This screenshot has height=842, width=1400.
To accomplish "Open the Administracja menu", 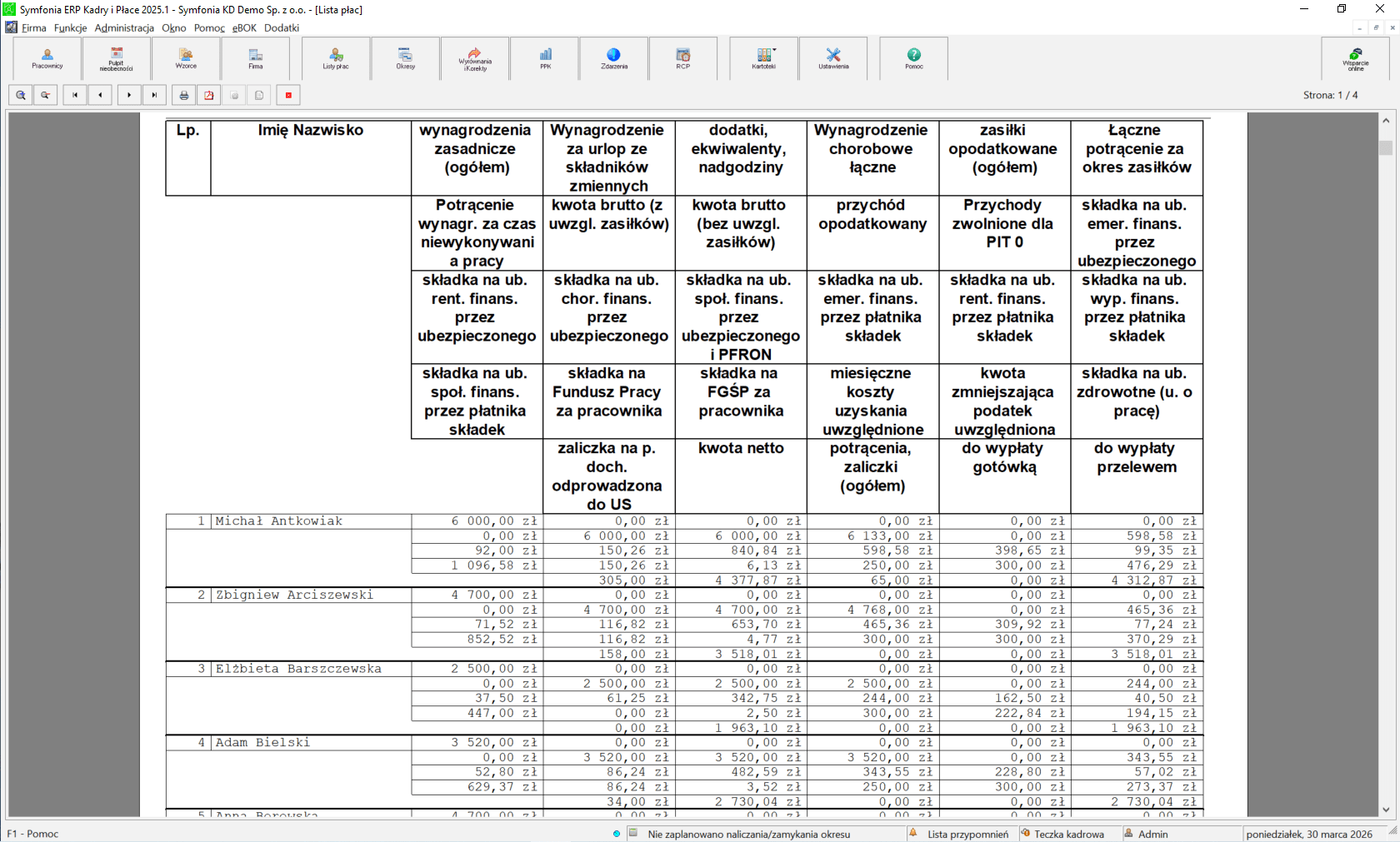I will pos(124,27).
